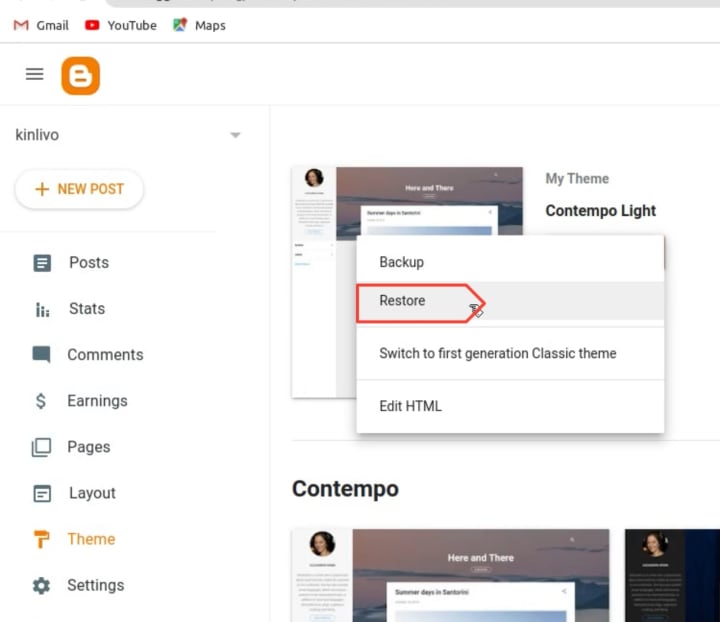
Task: Click the Contempo Light theme name
Action: 600,211
